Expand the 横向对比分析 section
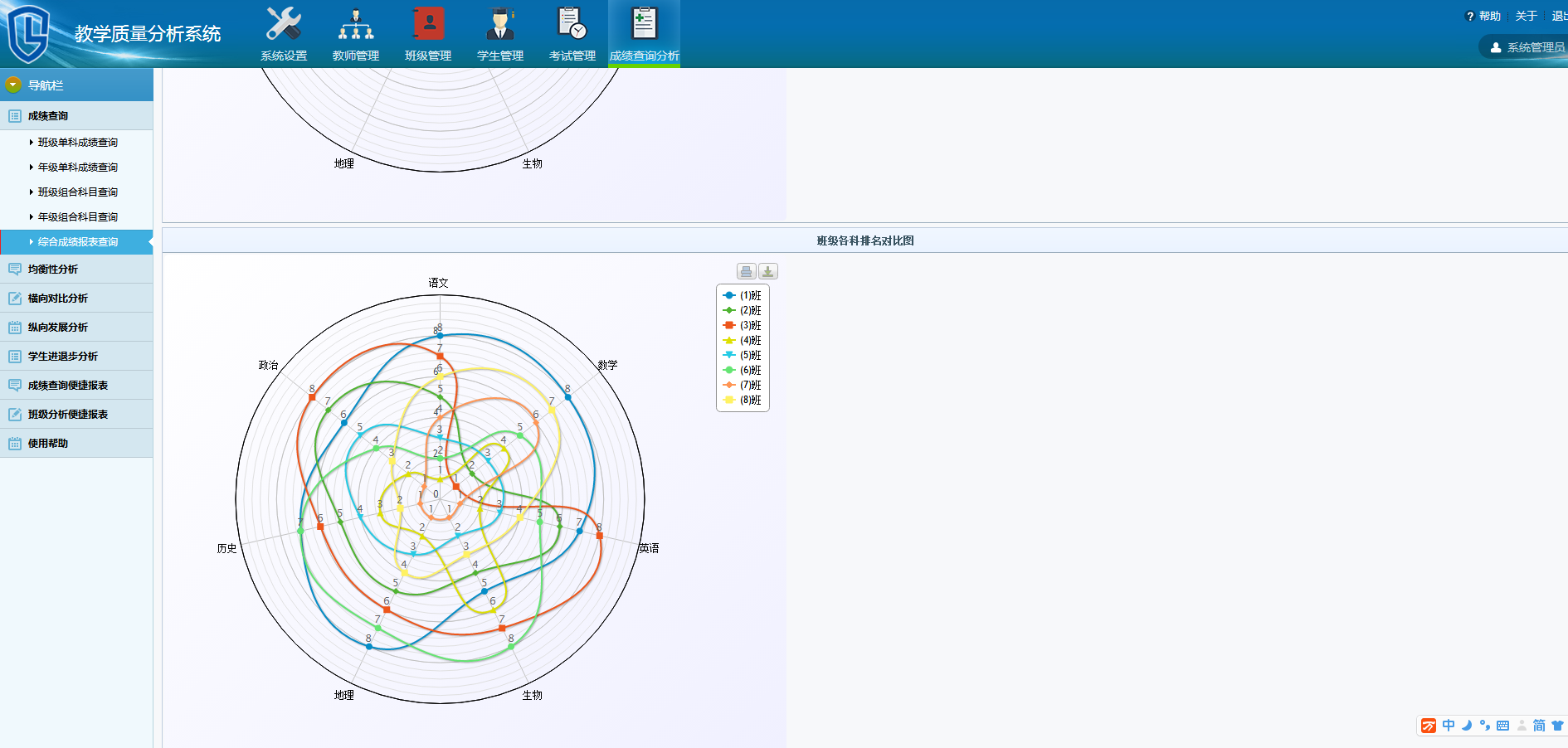Image resolution: width=1568 pixels, height=748 pixels. (76, 299)
